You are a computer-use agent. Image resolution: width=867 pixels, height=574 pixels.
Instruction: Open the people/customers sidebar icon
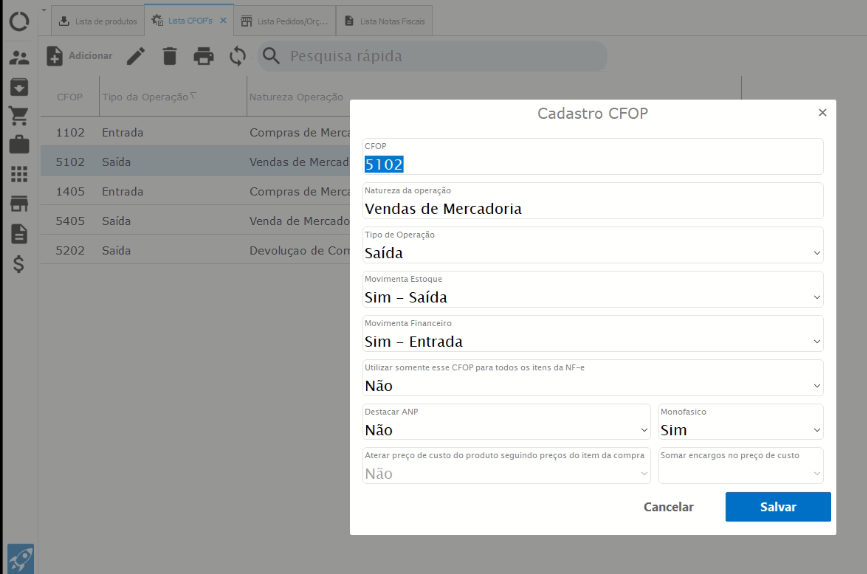tap(19, 58)
